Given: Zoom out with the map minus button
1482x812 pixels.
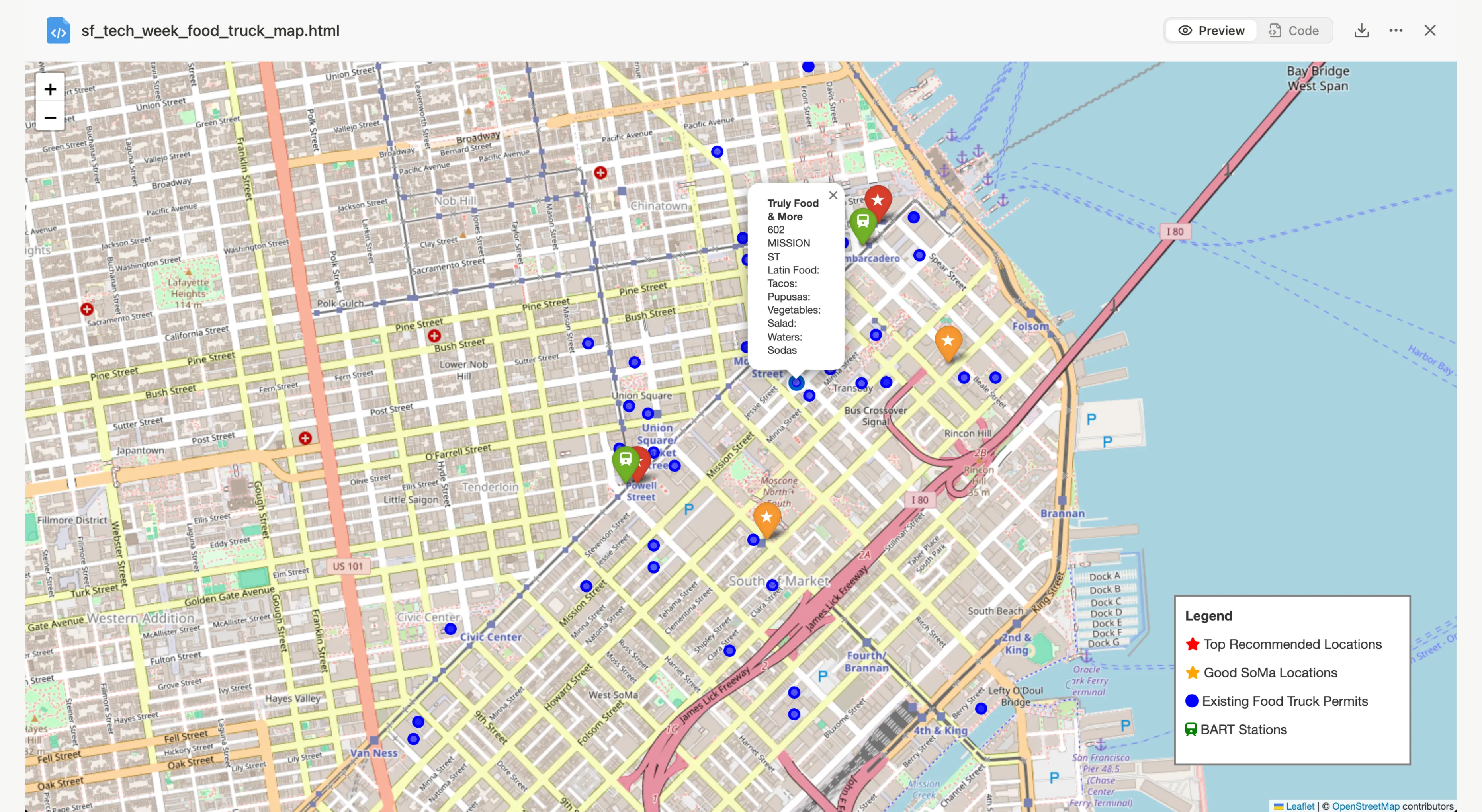Looking at the screenshot, I should [50, 117].
